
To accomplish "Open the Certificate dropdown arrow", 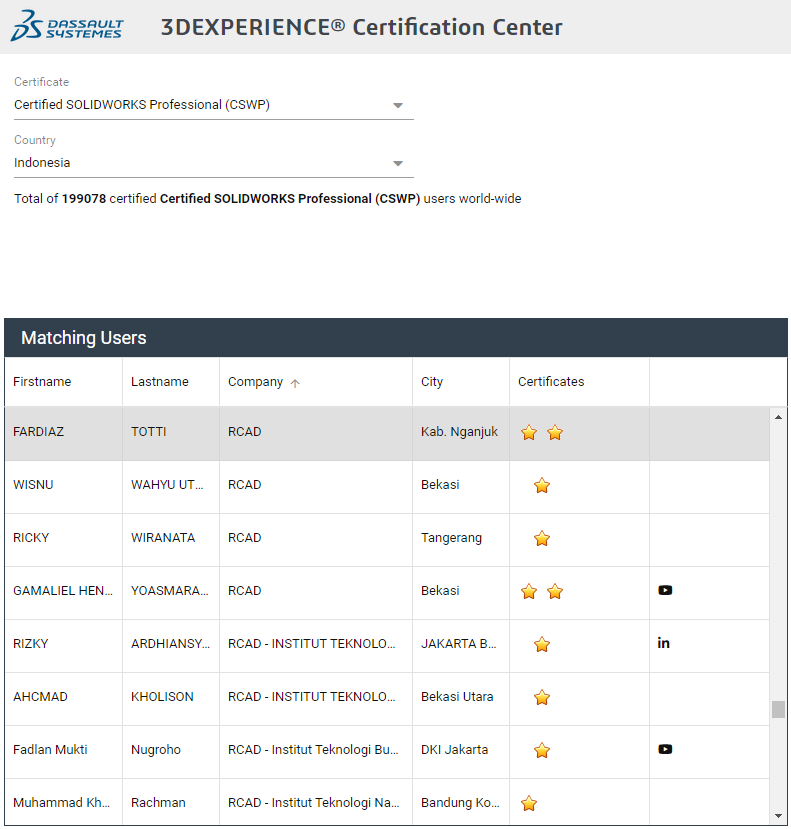I will point(398,105).
